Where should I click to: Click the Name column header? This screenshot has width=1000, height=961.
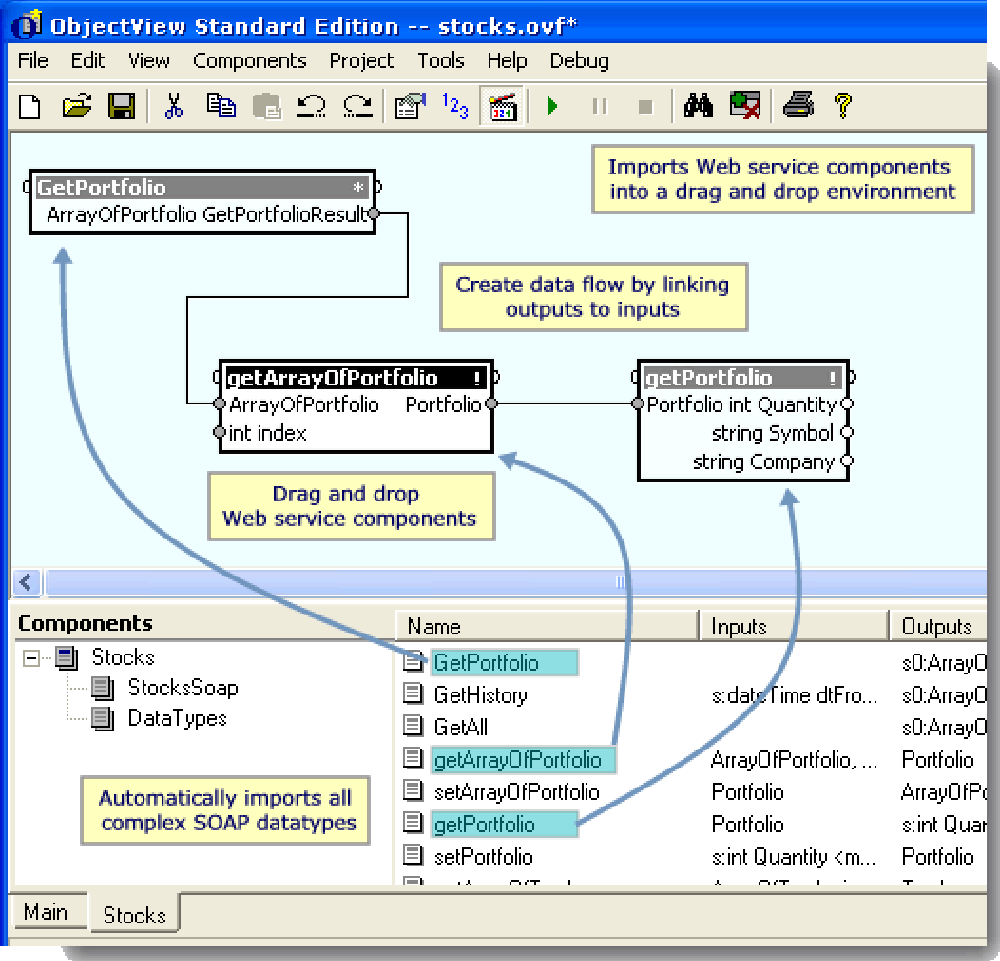click(547, 626)
